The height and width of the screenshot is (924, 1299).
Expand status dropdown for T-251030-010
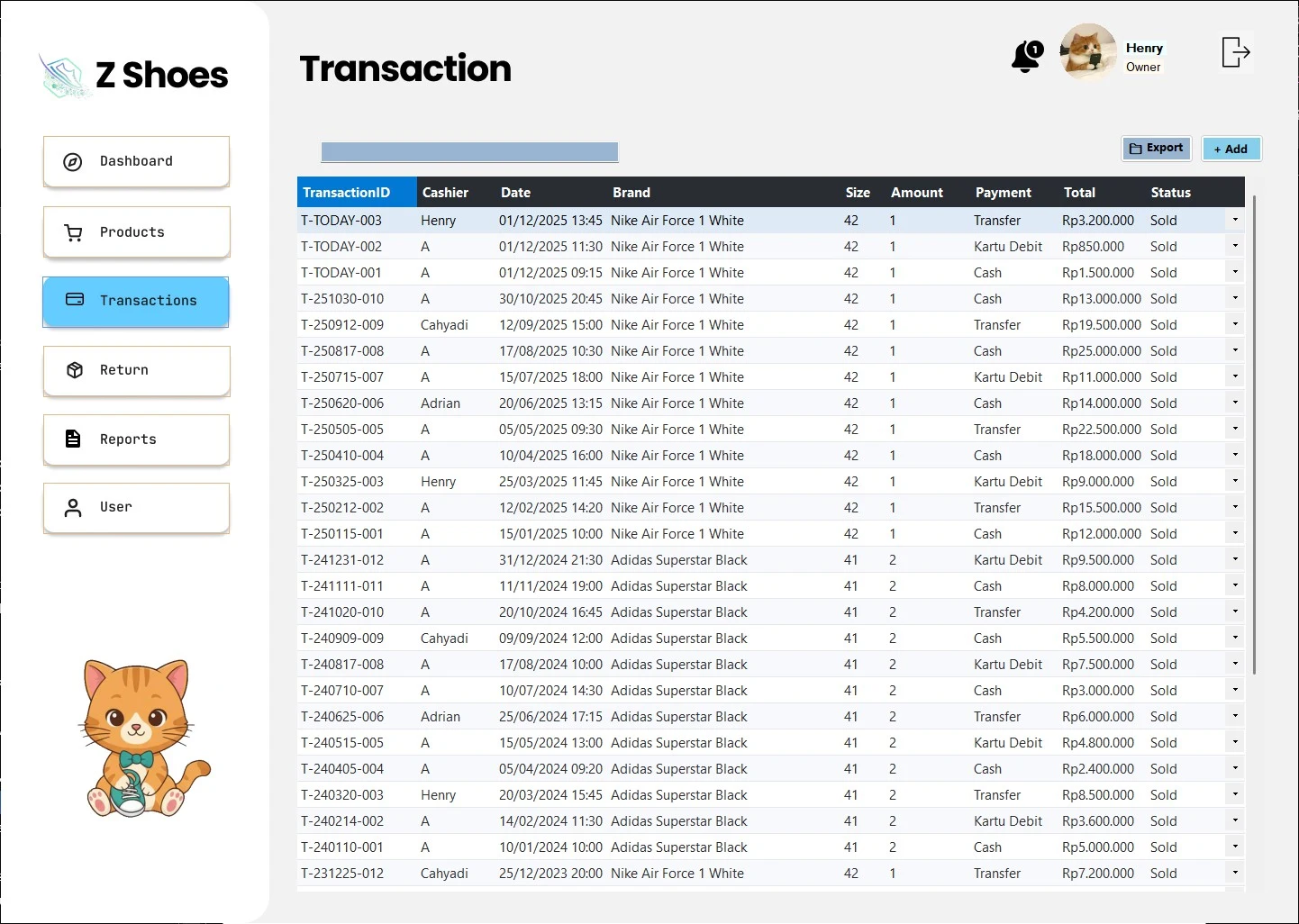tap(1235, 298)
